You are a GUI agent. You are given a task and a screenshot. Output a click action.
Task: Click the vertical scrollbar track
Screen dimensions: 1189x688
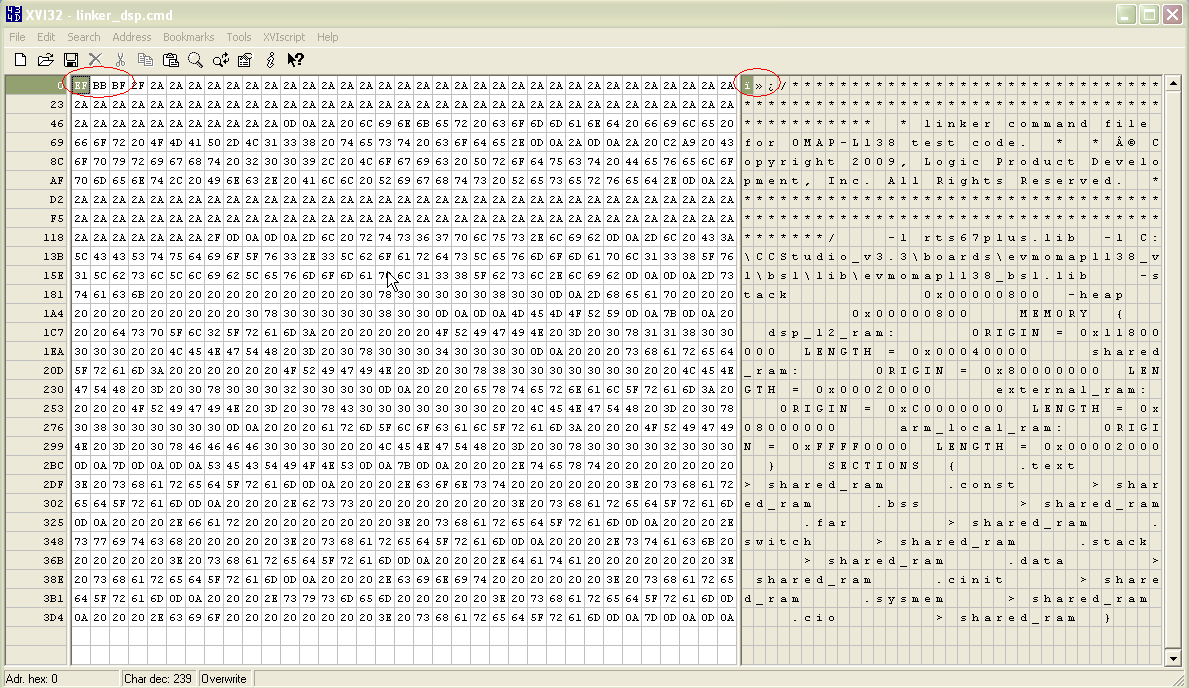[1173, 370]
